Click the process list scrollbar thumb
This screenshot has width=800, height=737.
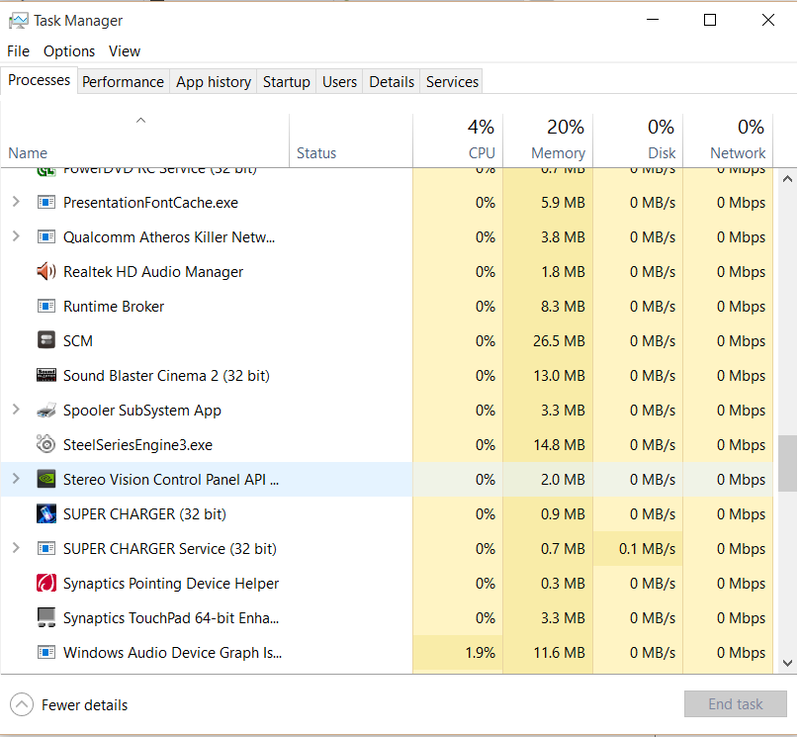tap(787, 463)
